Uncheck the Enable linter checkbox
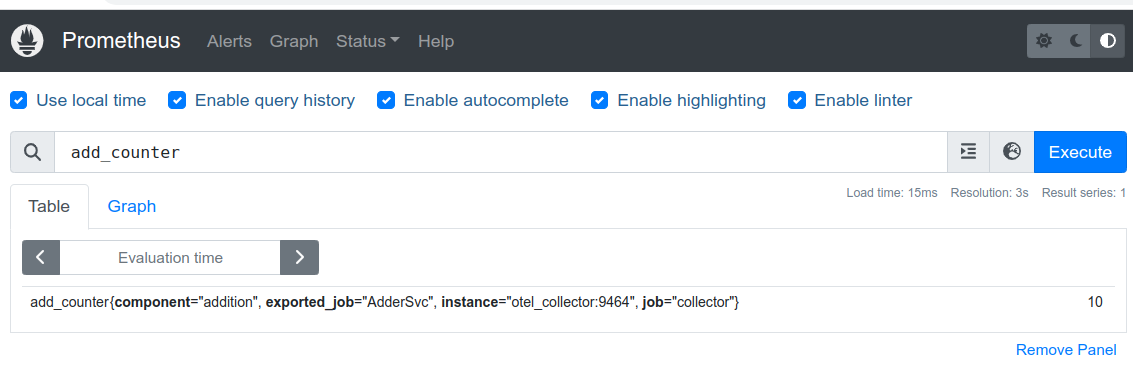 (797, 100)
